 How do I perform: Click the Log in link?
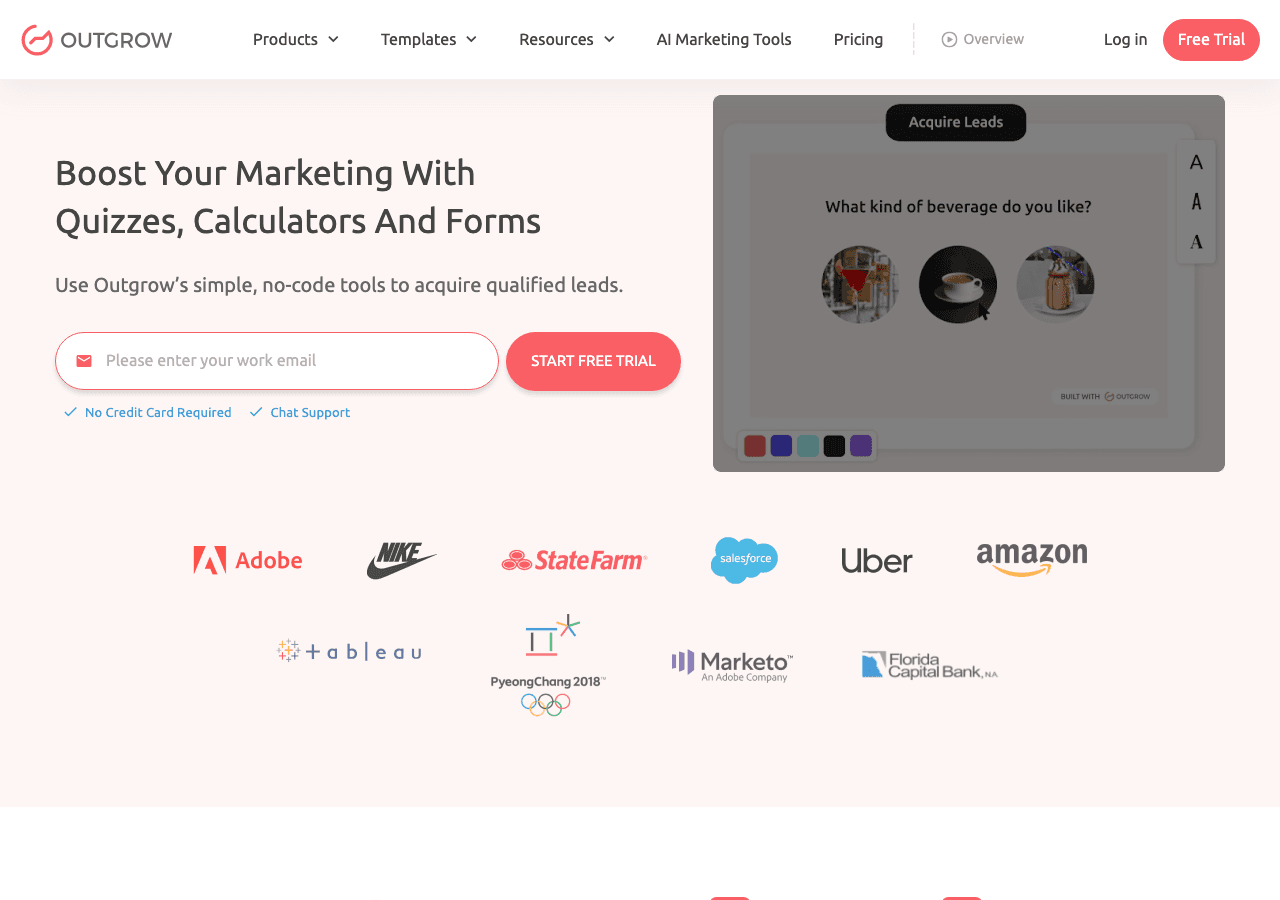click(1125, 39)
